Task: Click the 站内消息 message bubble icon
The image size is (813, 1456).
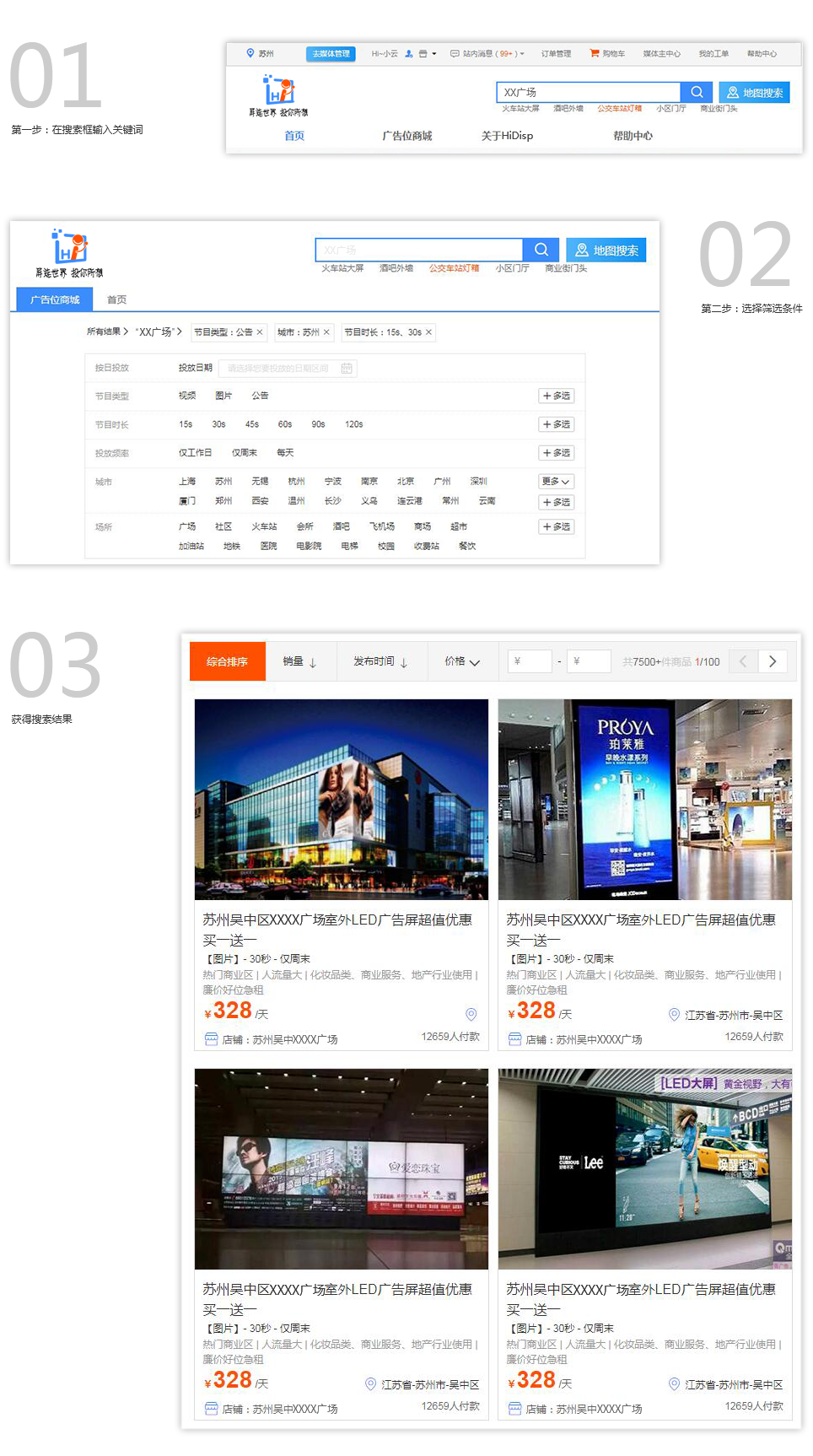Action: [x=455, y=53]
